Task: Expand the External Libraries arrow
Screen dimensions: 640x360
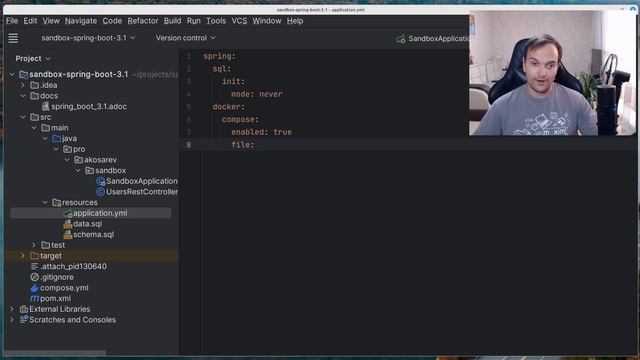Action: point(12,309)
